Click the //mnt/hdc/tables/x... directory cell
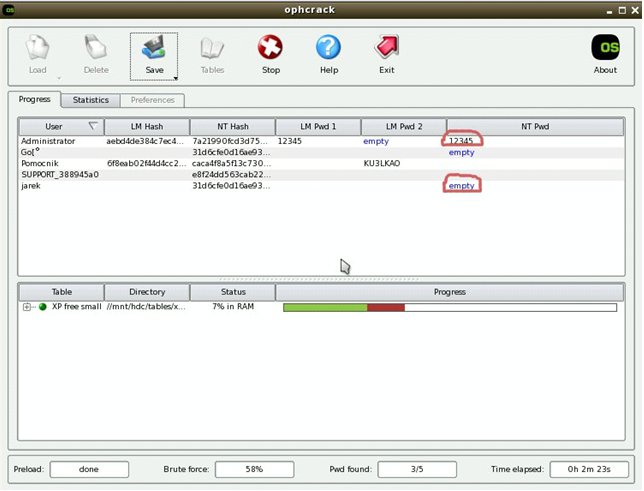 click(146, 307)
